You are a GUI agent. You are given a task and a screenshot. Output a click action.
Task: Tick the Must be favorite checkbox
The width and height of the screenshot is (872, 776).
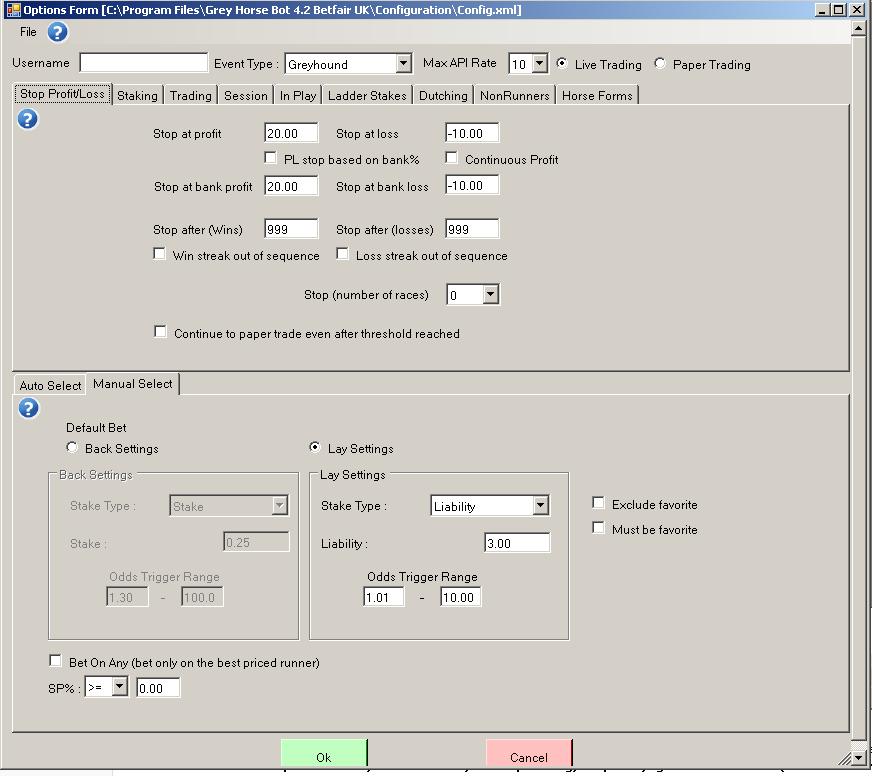[x=598, y=527]
